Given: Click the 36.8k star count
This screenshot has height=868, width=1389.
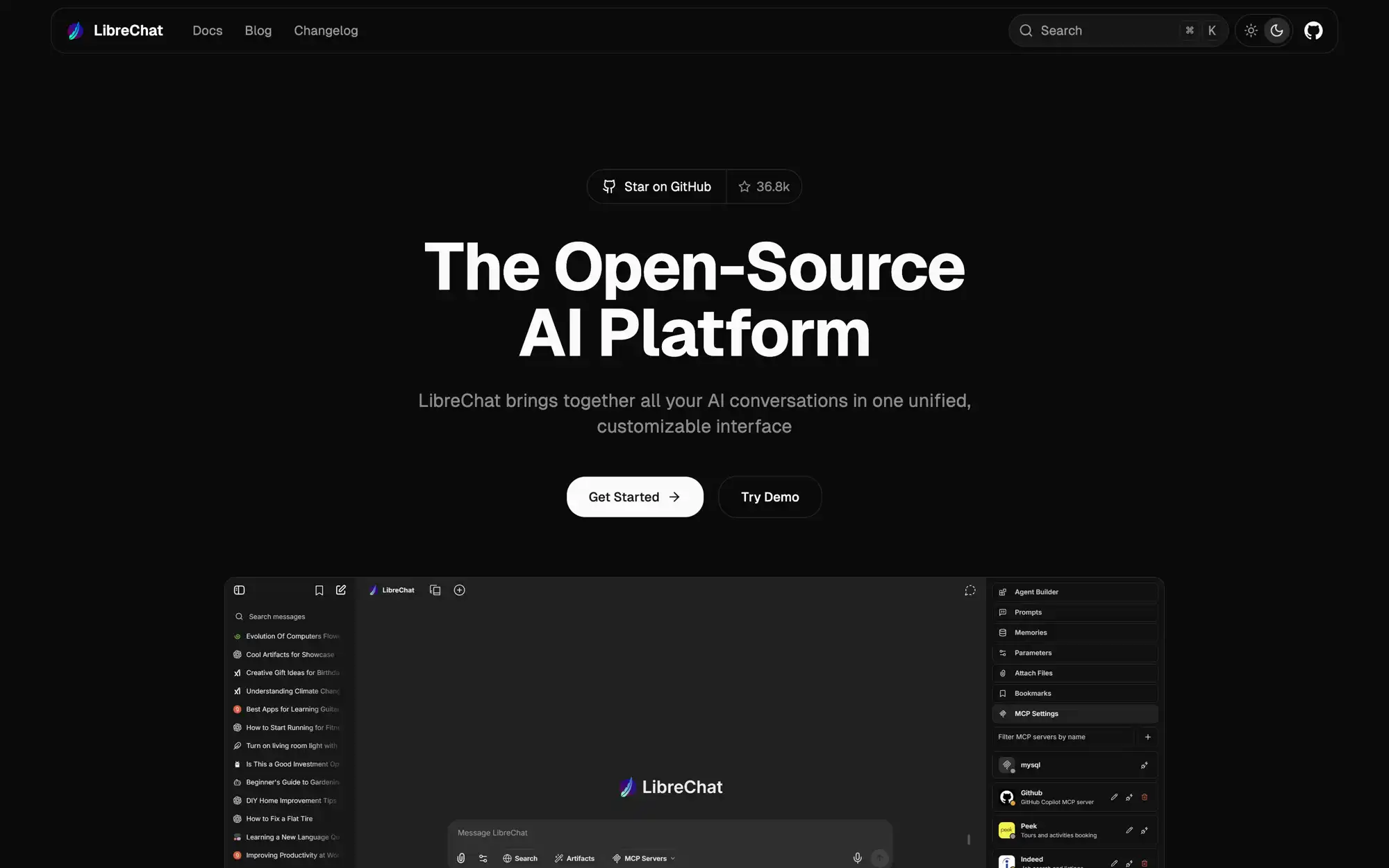Looking at the screenshot, I should click(764, 187).
